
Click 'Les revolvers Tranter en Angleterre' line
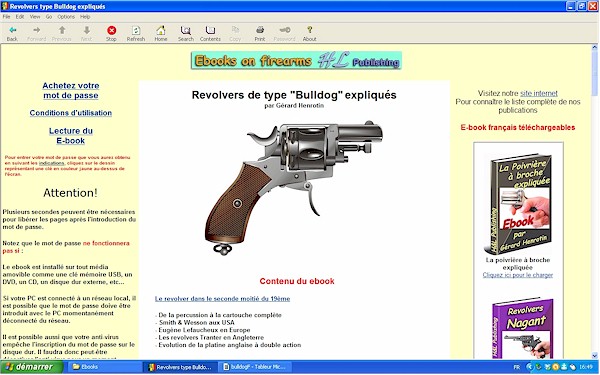pos(210,338)
